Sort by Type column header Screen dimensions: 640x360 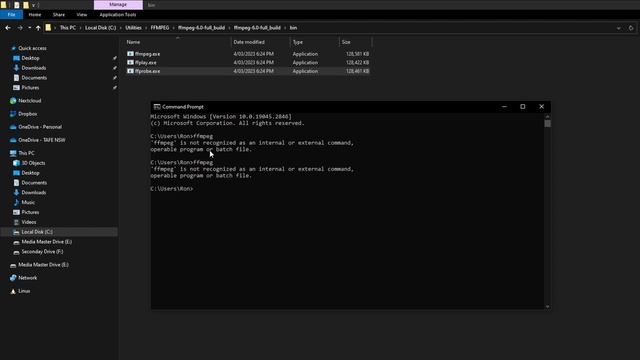click(298, 42)
